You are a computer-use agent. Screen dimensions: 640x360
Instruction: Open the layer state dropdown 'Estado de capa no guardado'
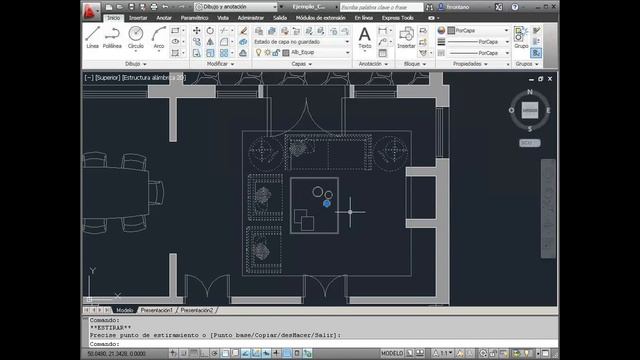[x=302, y=42]
